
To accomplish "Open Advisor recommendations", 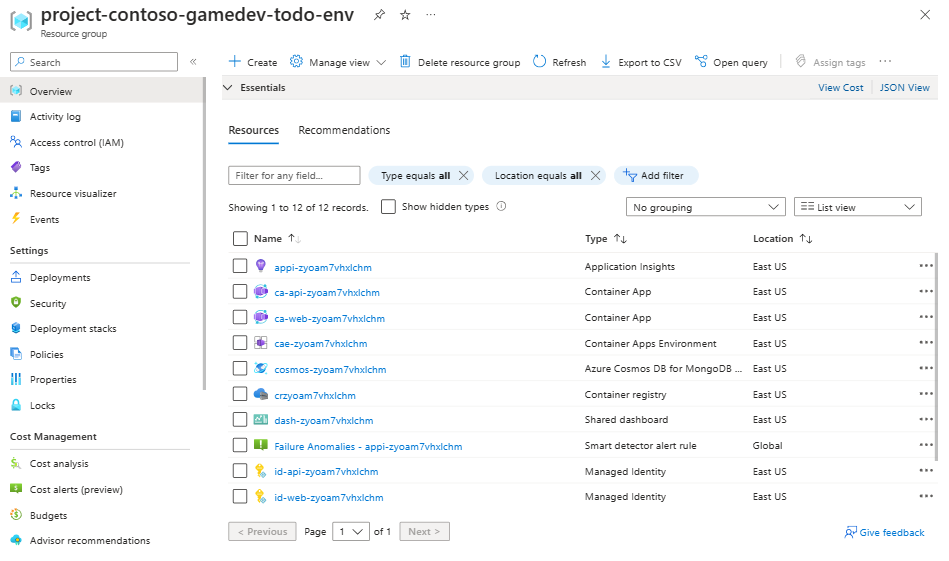I will coord(90,540).
